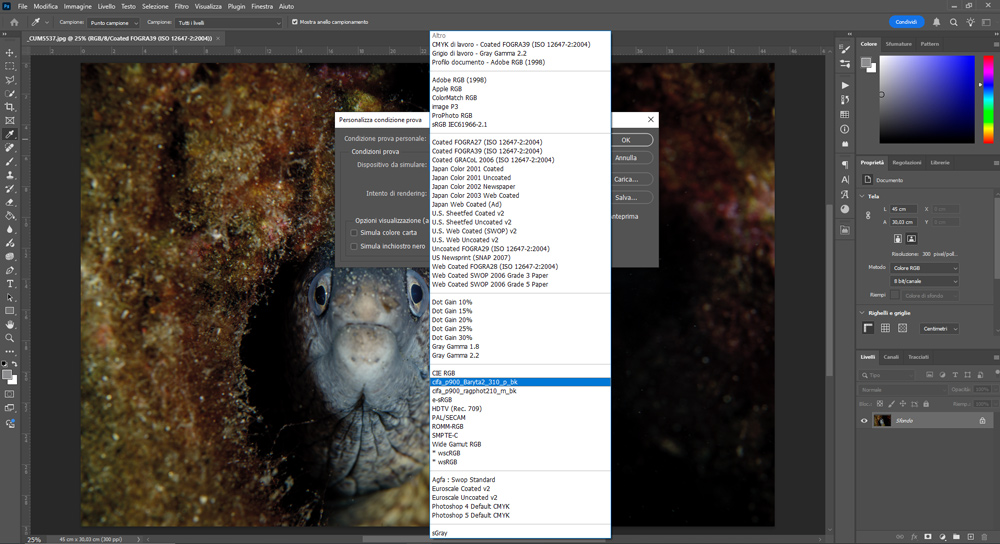This screenshot has height=544, width=1000.
Task: Click the Condividi button
Action: (x=906, y=22)
